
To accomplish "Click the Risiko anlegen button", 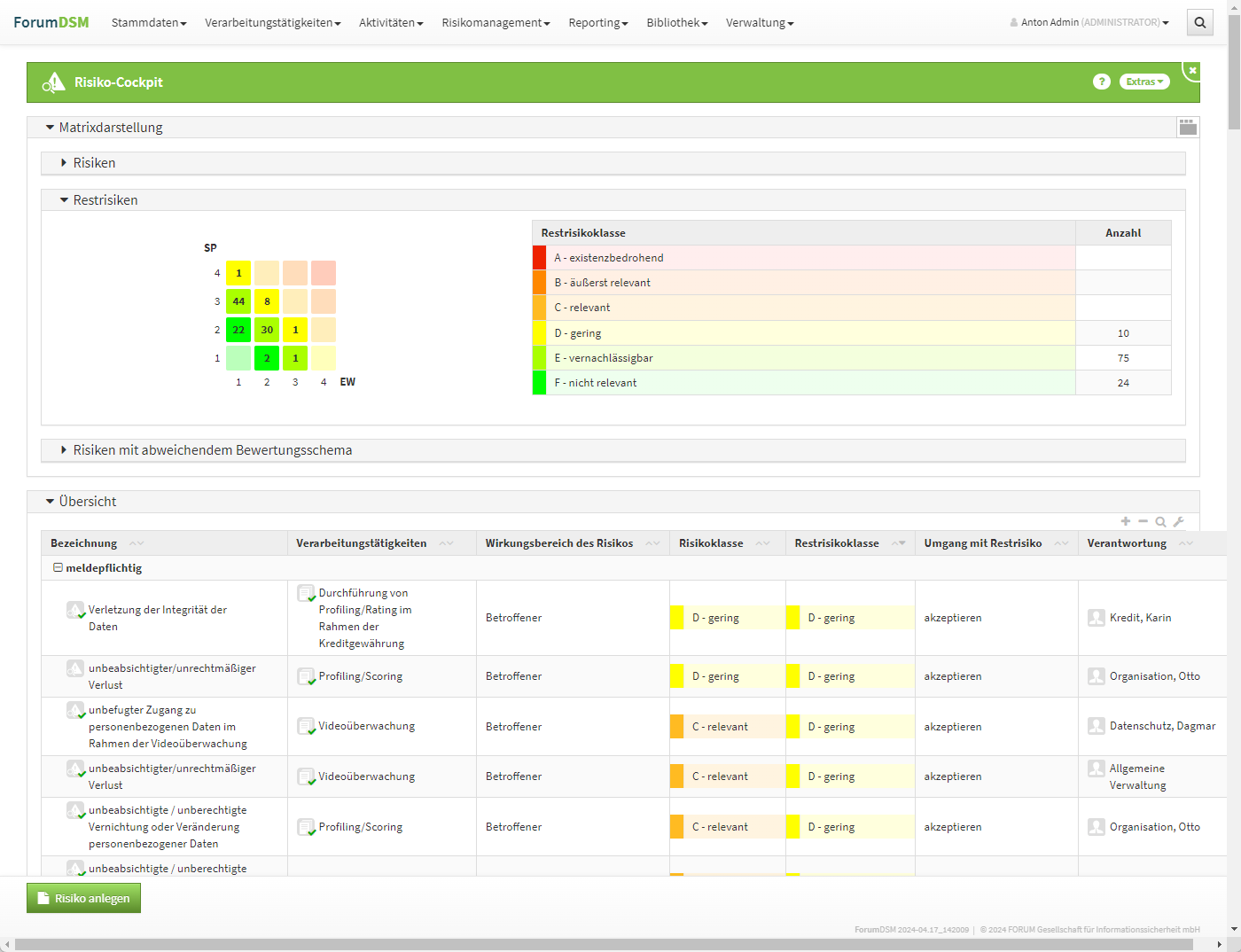I will (83, 898).
